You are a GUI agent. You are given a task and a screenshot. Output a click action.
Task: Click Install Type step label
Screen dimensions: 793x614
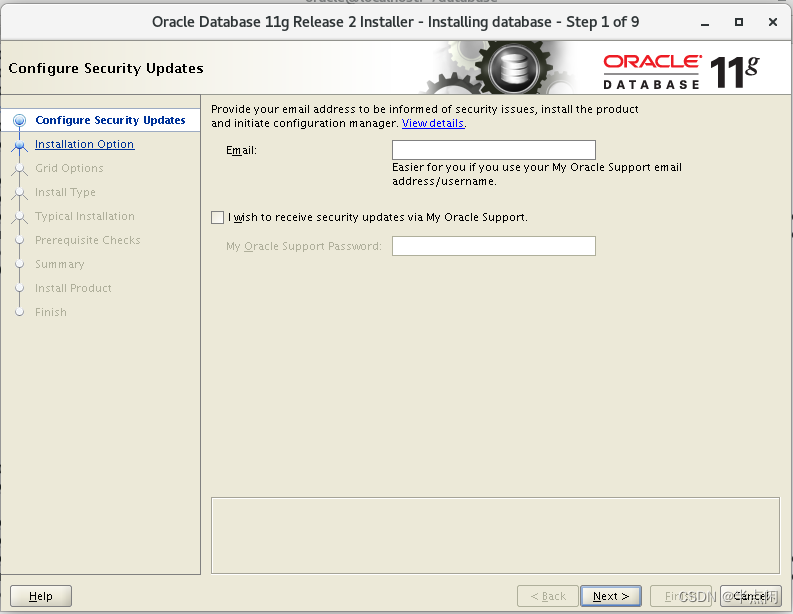(x=65, y=192)
